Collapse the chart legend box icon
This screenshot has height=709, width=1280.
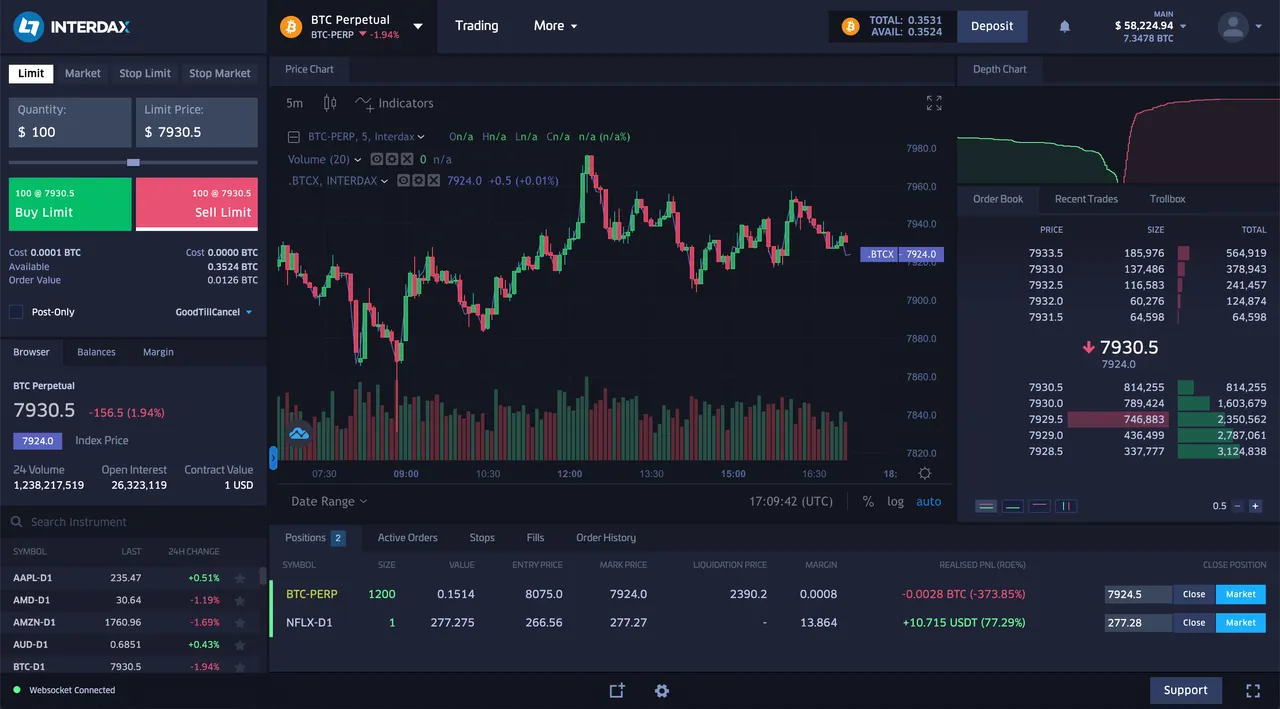(x=294, y=137)
